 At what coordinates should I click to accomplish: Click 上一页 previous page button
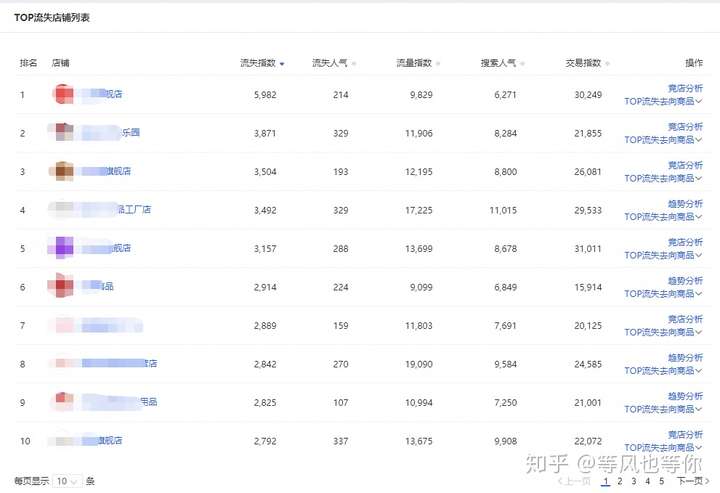574,481
